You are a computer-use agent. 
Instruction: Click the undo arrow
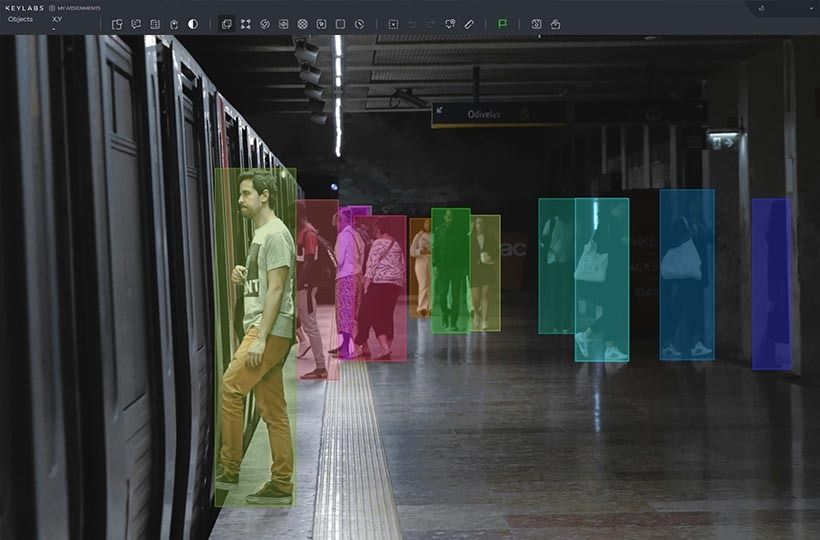412,24
